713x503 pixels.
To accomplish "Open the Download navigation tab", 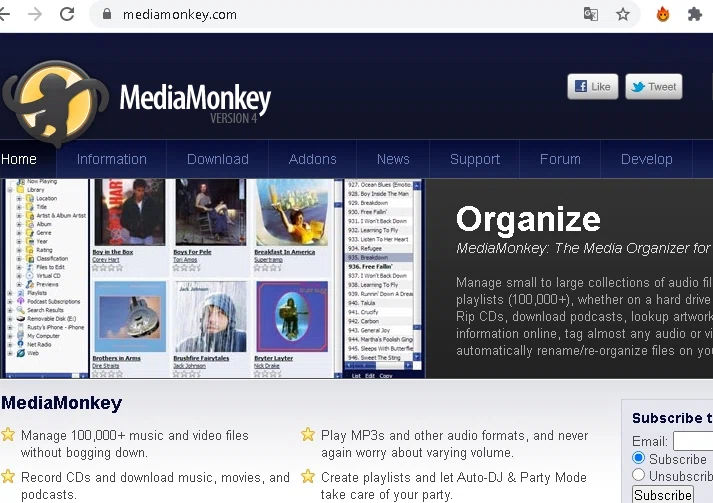I will pos(218,159).
